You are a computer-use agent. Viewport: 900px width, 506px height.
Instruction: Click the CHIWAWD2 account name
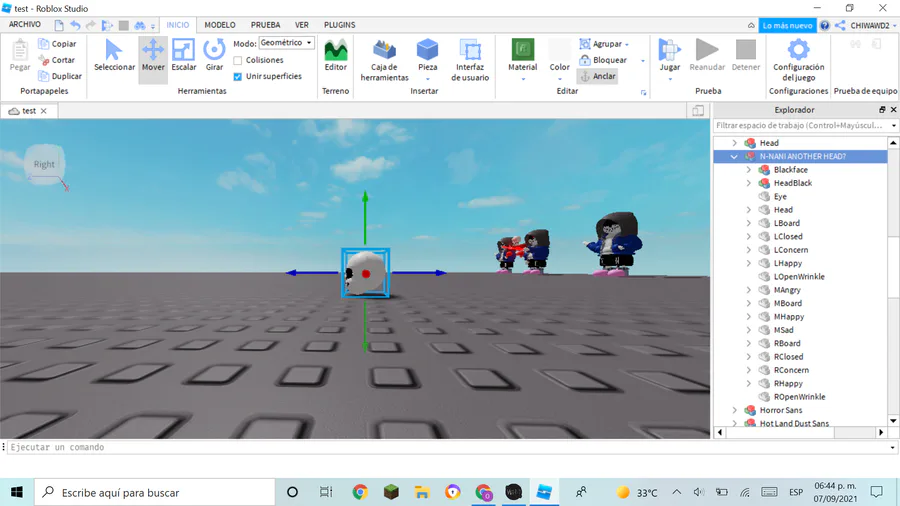tap(870, 25)
